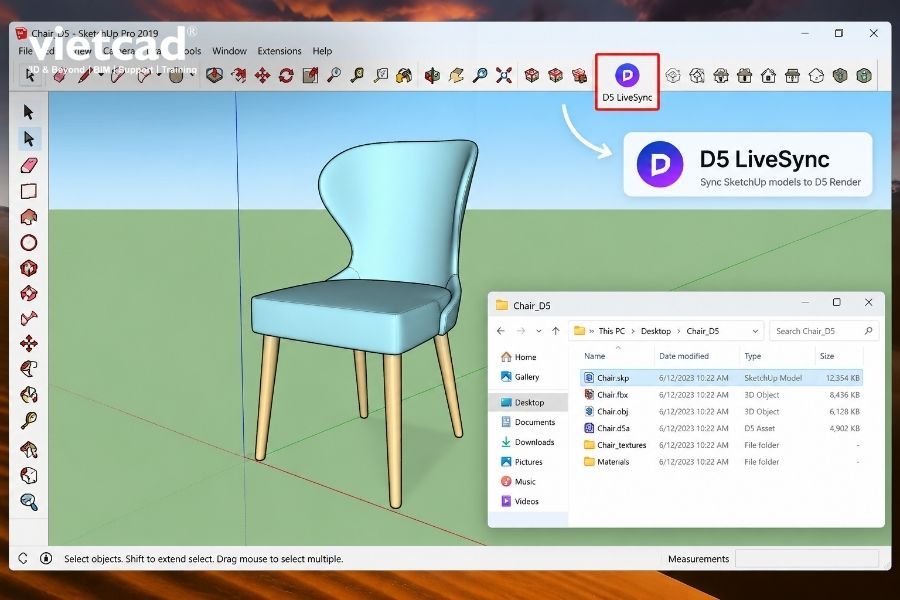Screen dimensions: 900x600
Task: Open Downloads in explorer navigation pane
Action: 527,442
